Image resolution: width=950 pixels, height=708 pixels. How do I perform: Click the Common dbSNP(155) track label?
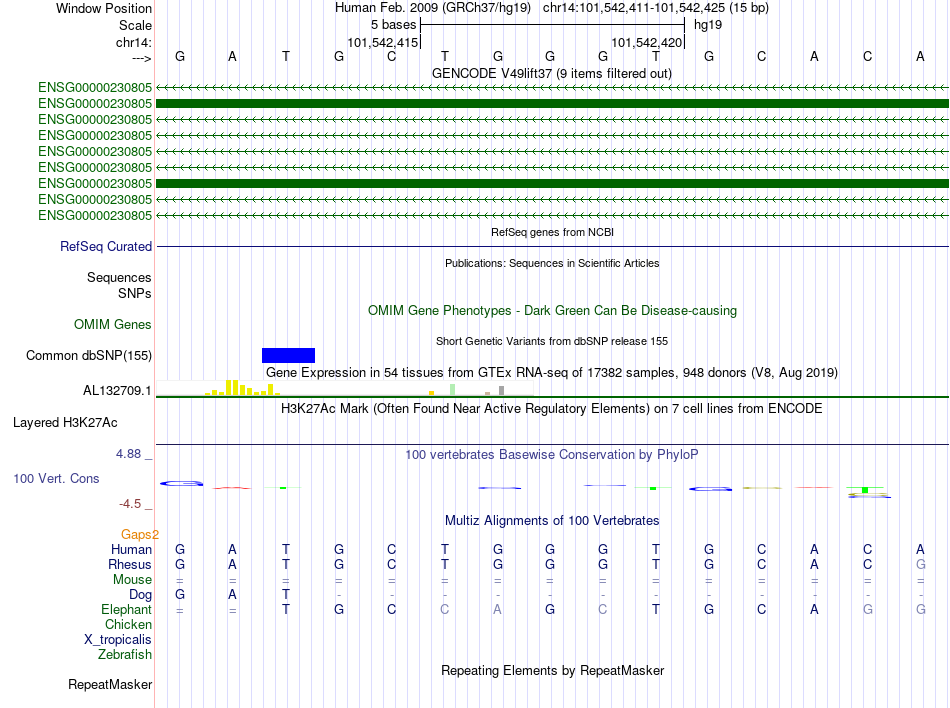pyautogui.click(x=89, y=356)
